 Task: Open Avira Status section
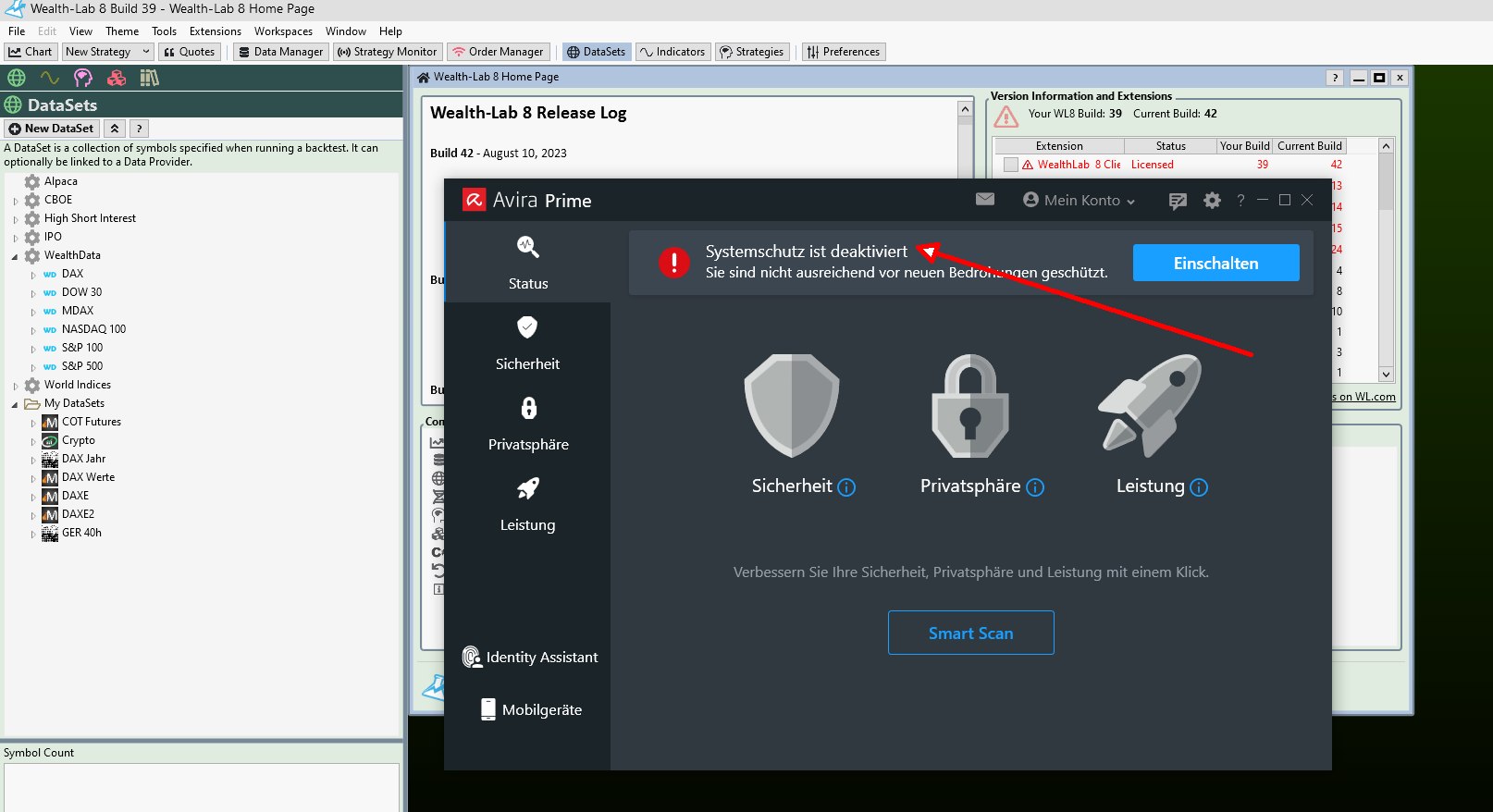pos(528,262)
